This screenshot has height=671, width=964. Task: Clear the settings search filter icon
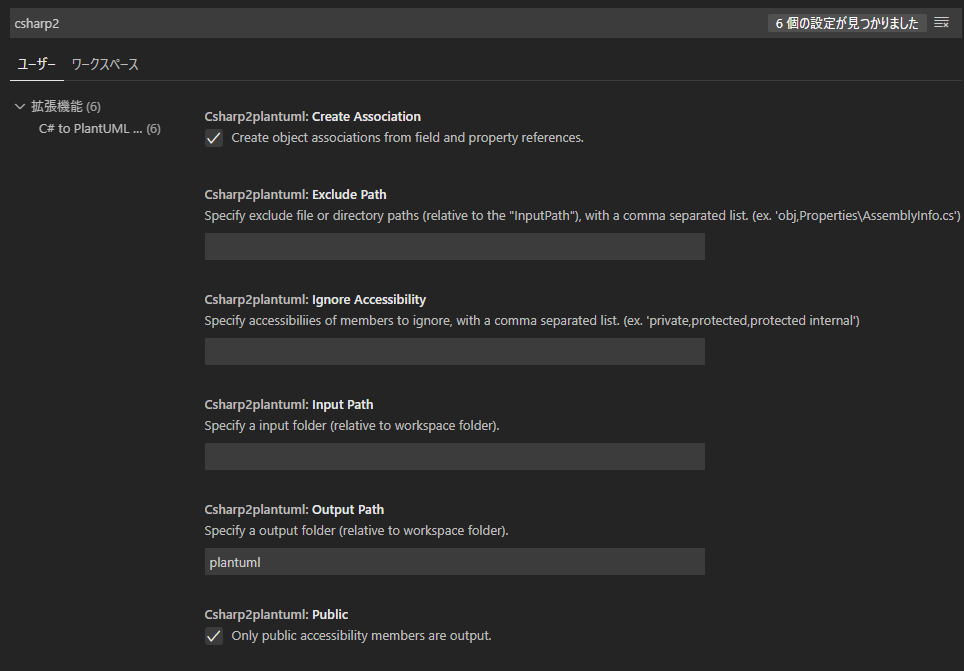pos(941,23)
